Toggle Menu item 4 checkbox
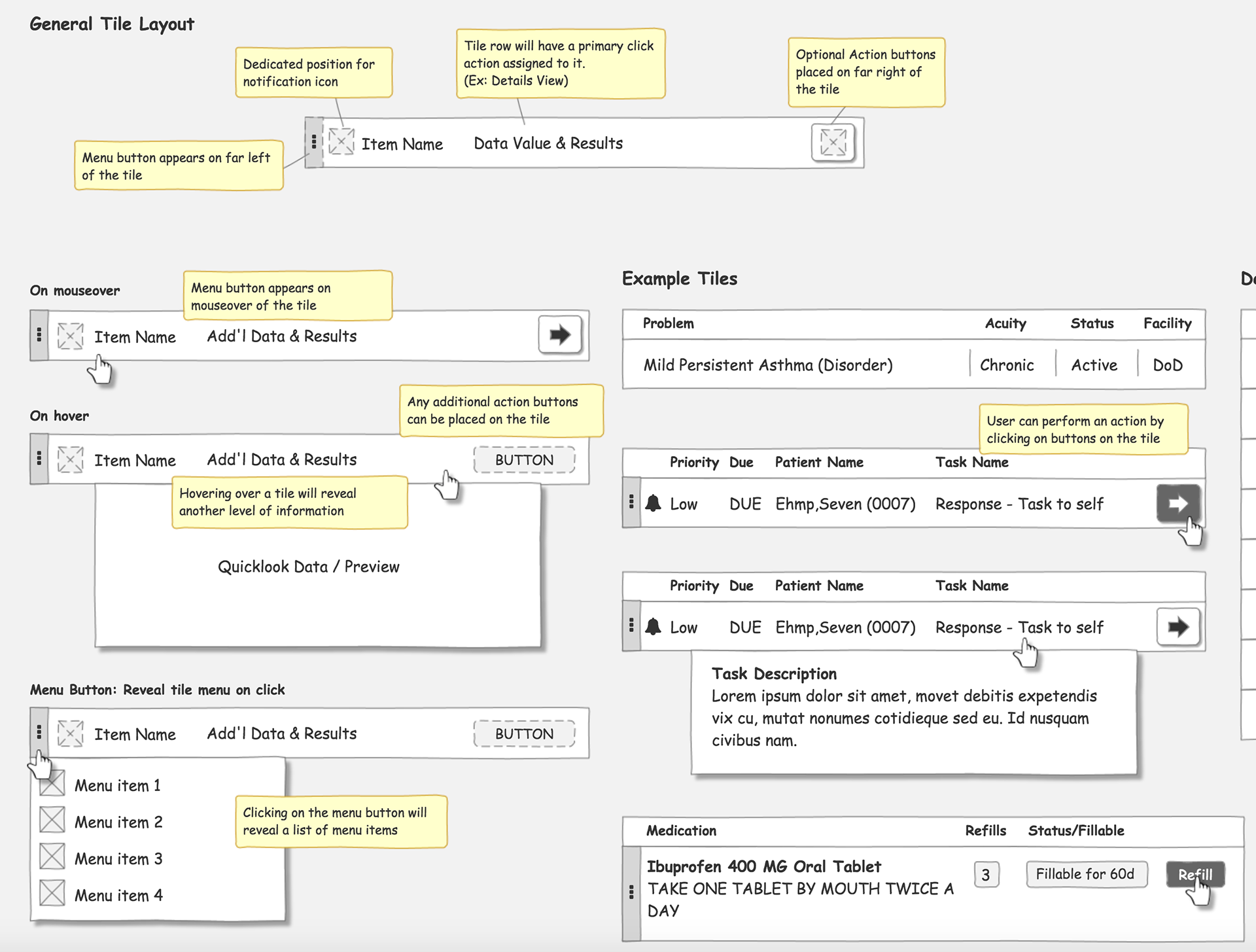 click(x=52, y=894)
